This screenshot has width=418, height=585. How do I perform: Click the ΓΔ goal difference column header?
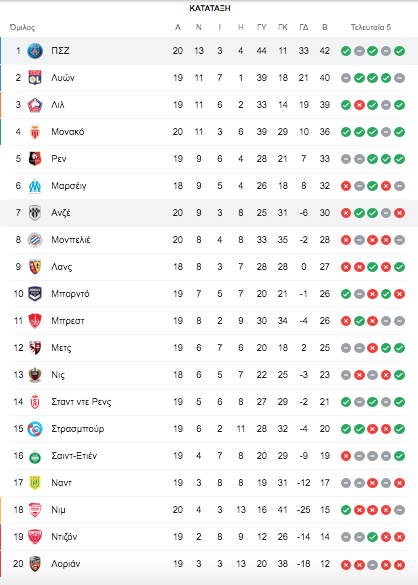(304, 27)
